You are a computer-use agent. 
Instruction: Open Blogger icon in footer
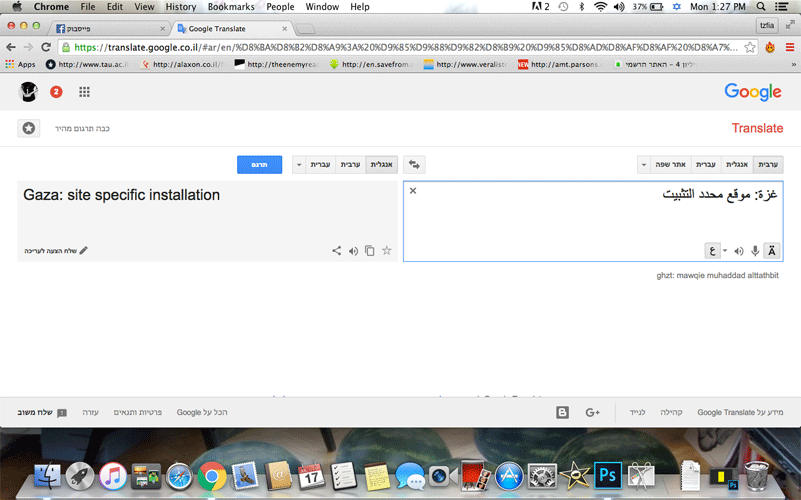click(562, 412)
